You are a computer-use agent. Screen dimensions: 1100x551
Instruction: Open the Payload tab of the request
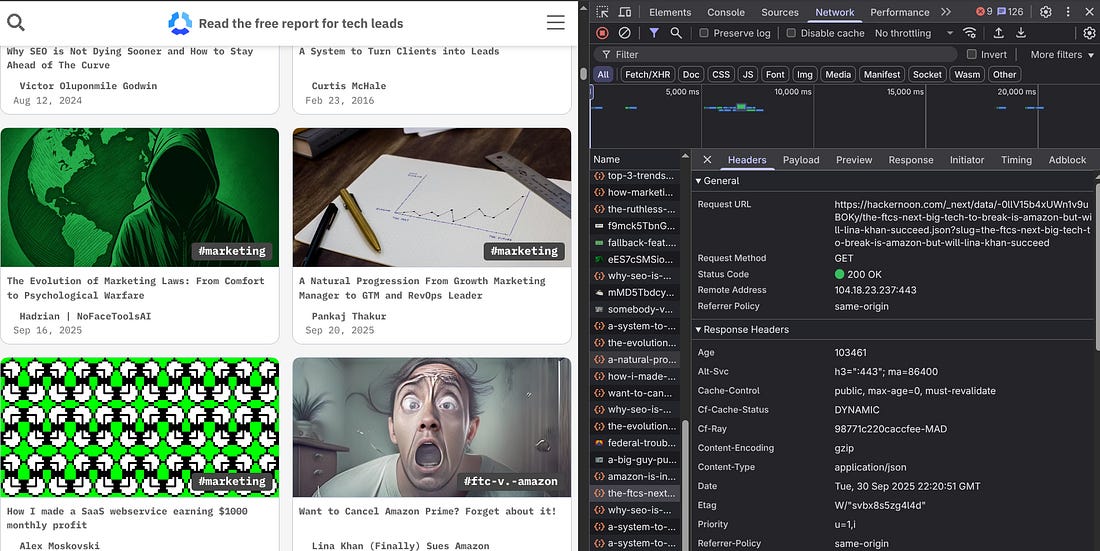tap(801, 160)
